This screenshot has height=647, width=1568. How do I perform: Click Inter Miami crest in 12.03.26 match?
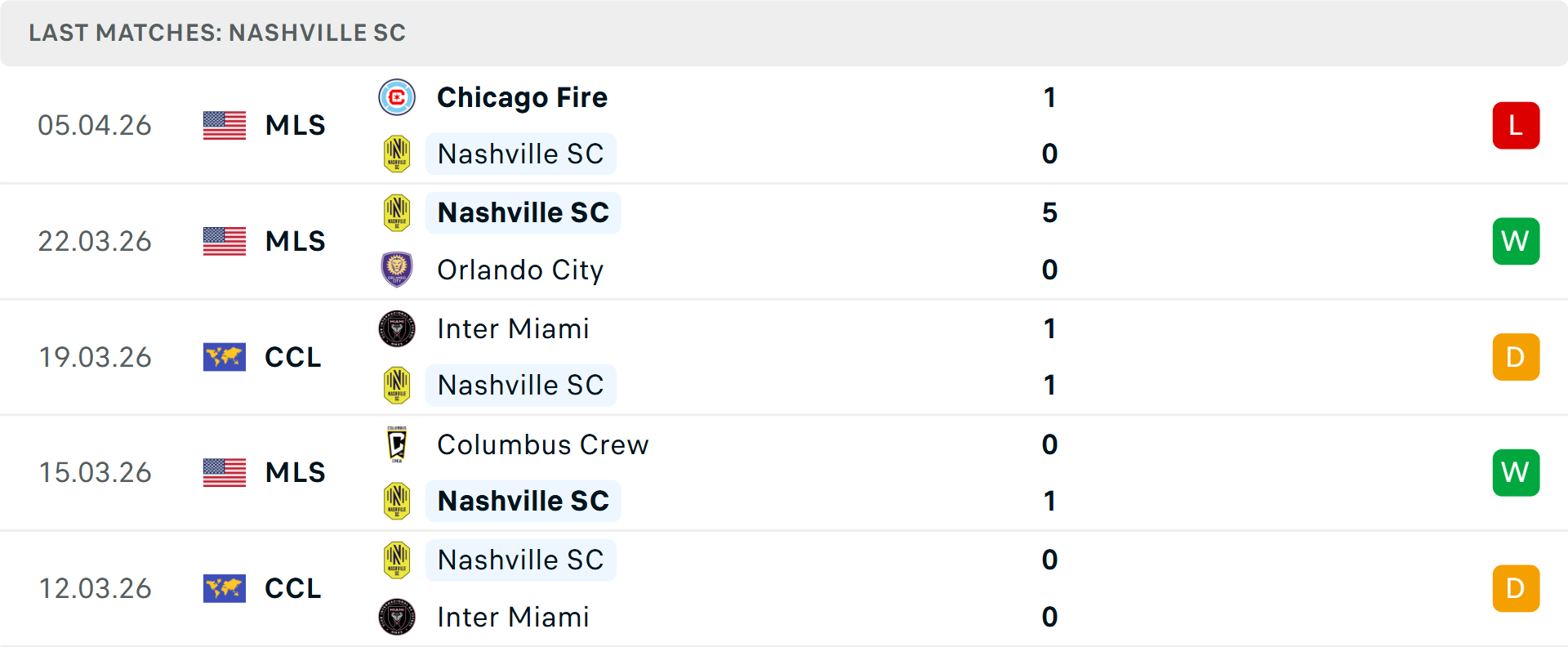coord(397,617)
